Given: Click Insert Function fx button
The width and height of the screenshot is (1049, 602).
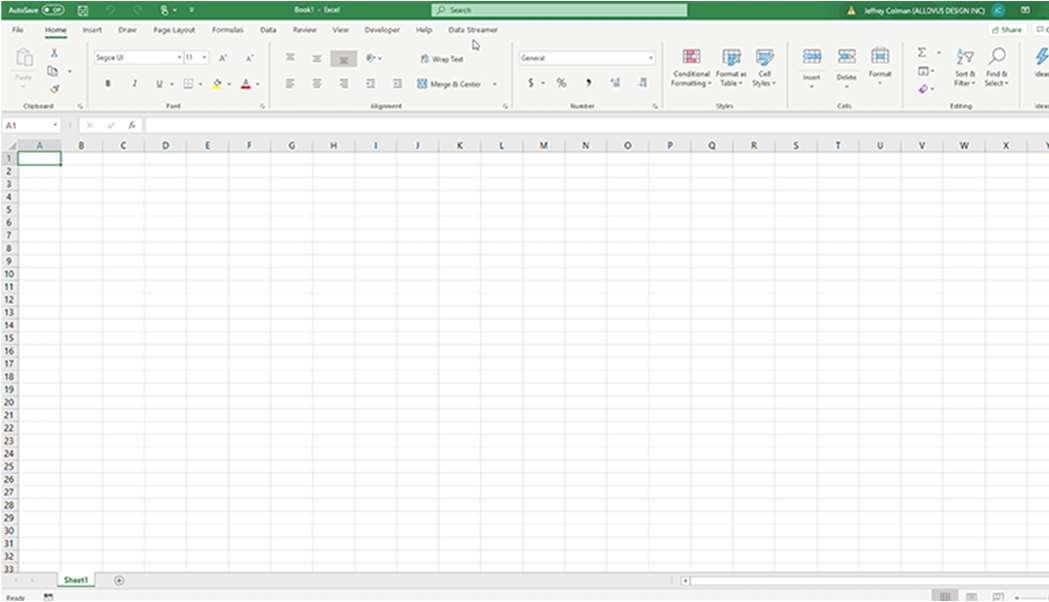Looking at the screenshot, I should tap(132, 125).
